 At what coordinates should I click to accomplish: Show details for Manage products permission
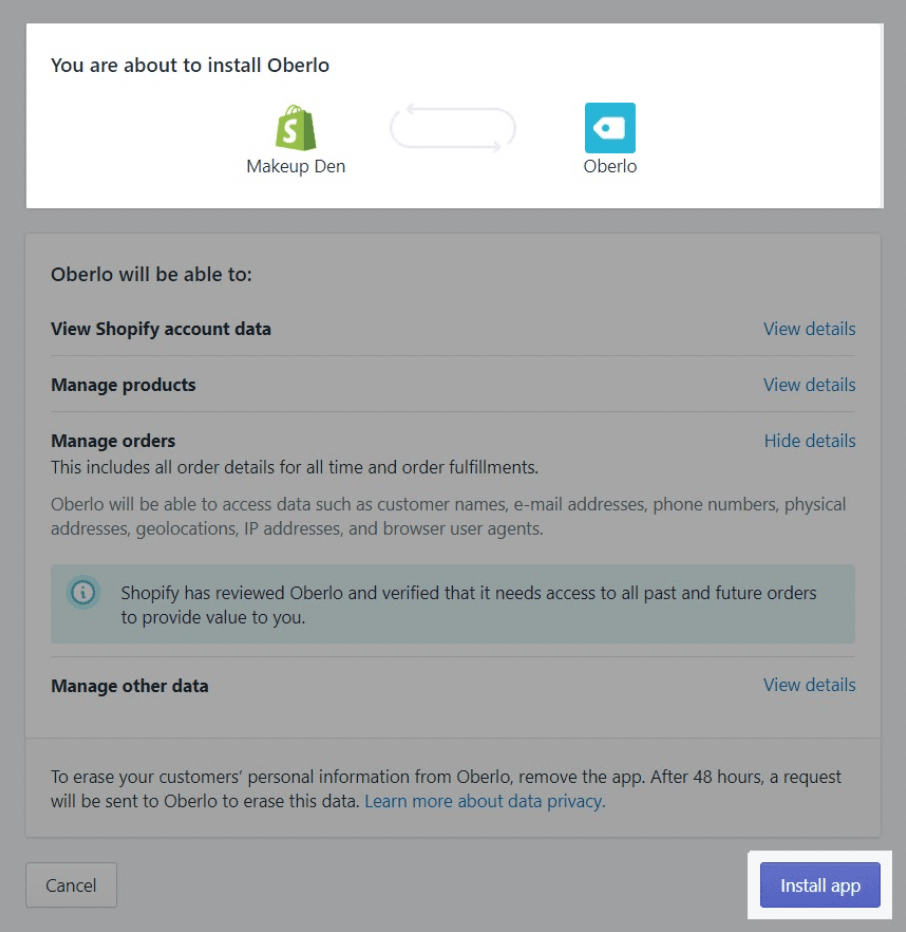[x=809, y=385]
